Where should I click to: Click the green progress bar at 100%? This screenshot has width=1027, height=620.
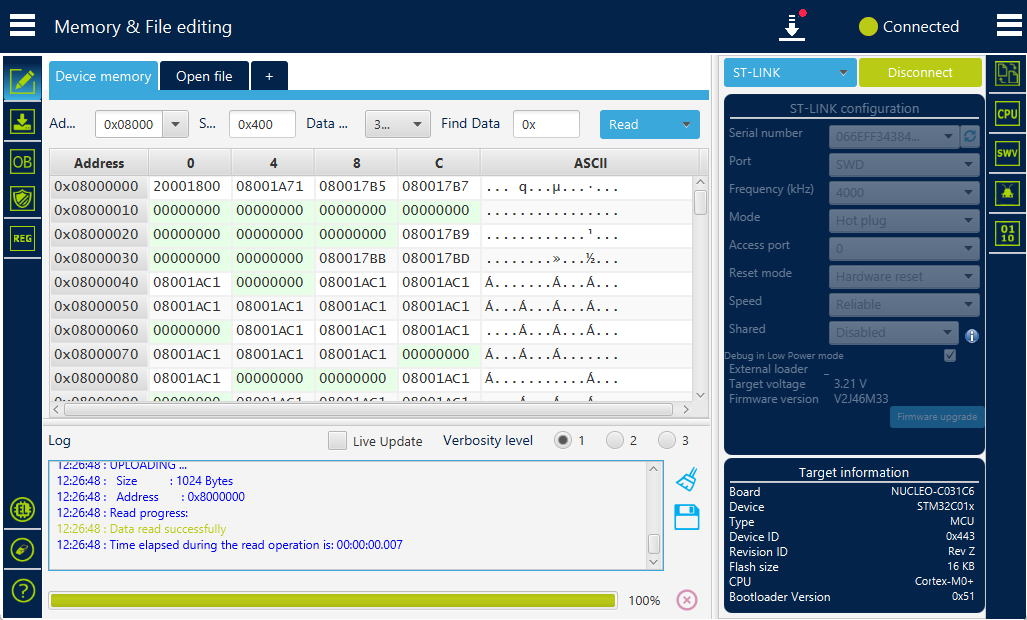coord(333,600)
